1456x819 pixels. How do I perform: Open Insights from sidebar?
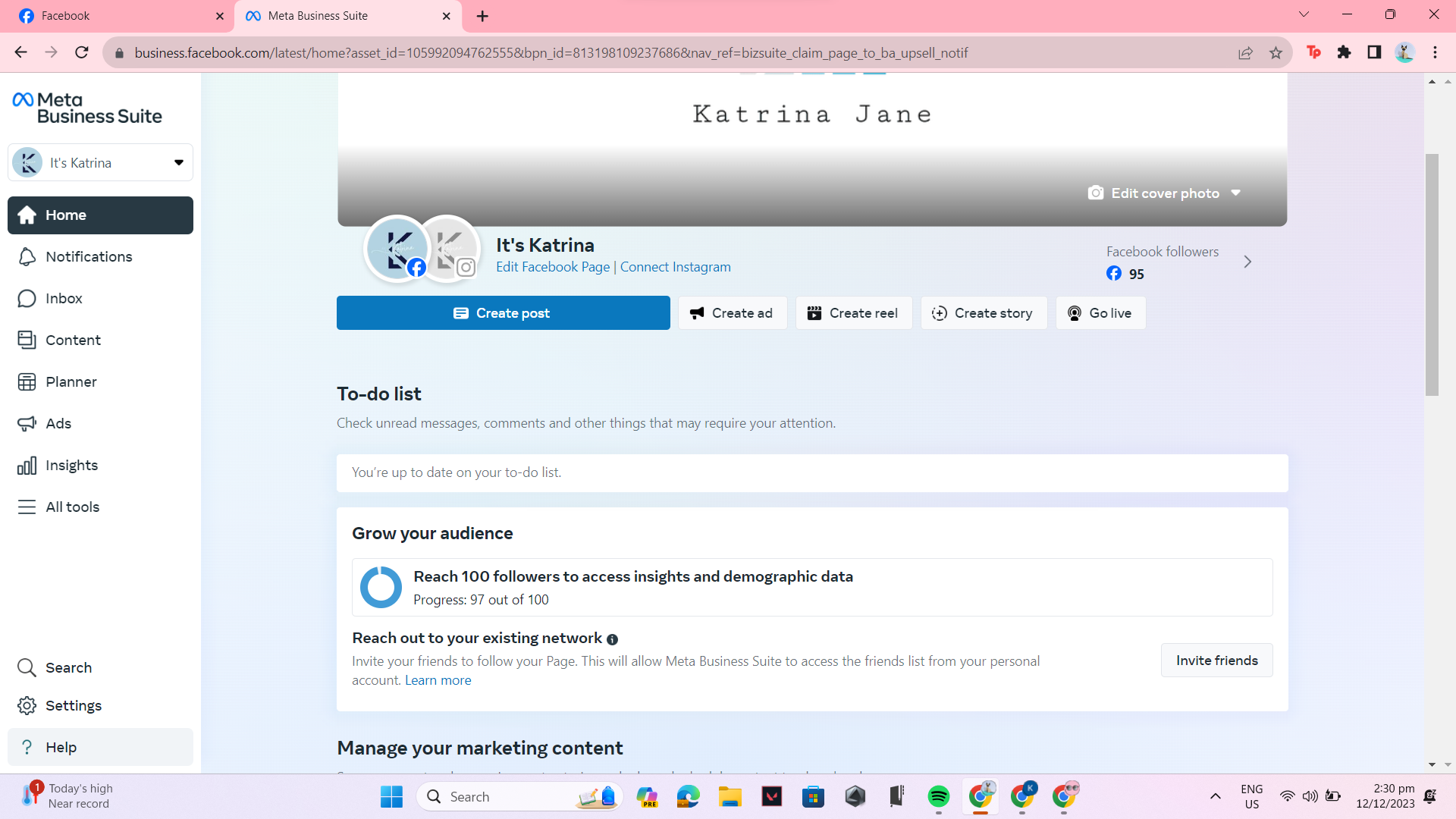coord(100,466)
